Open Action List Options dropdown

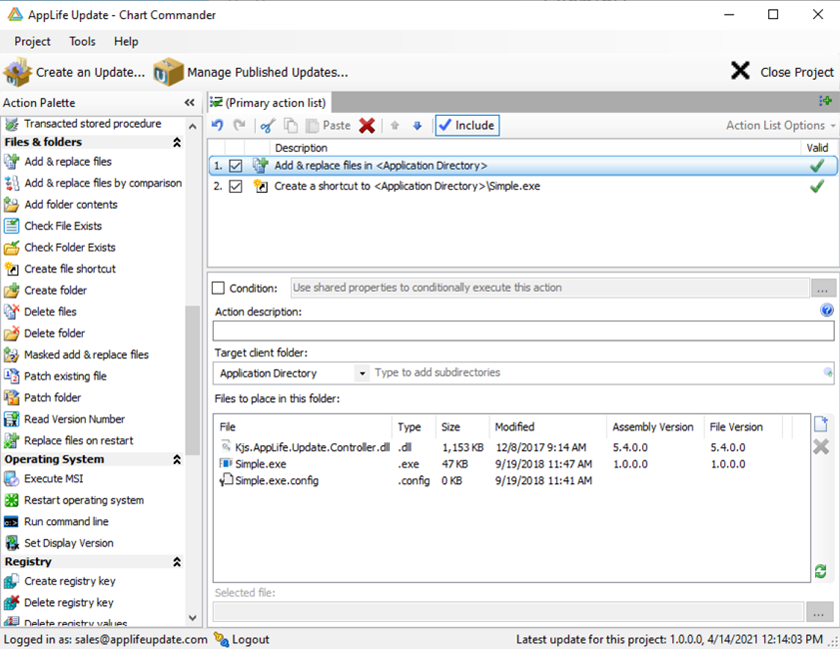[x=781, y=125]
